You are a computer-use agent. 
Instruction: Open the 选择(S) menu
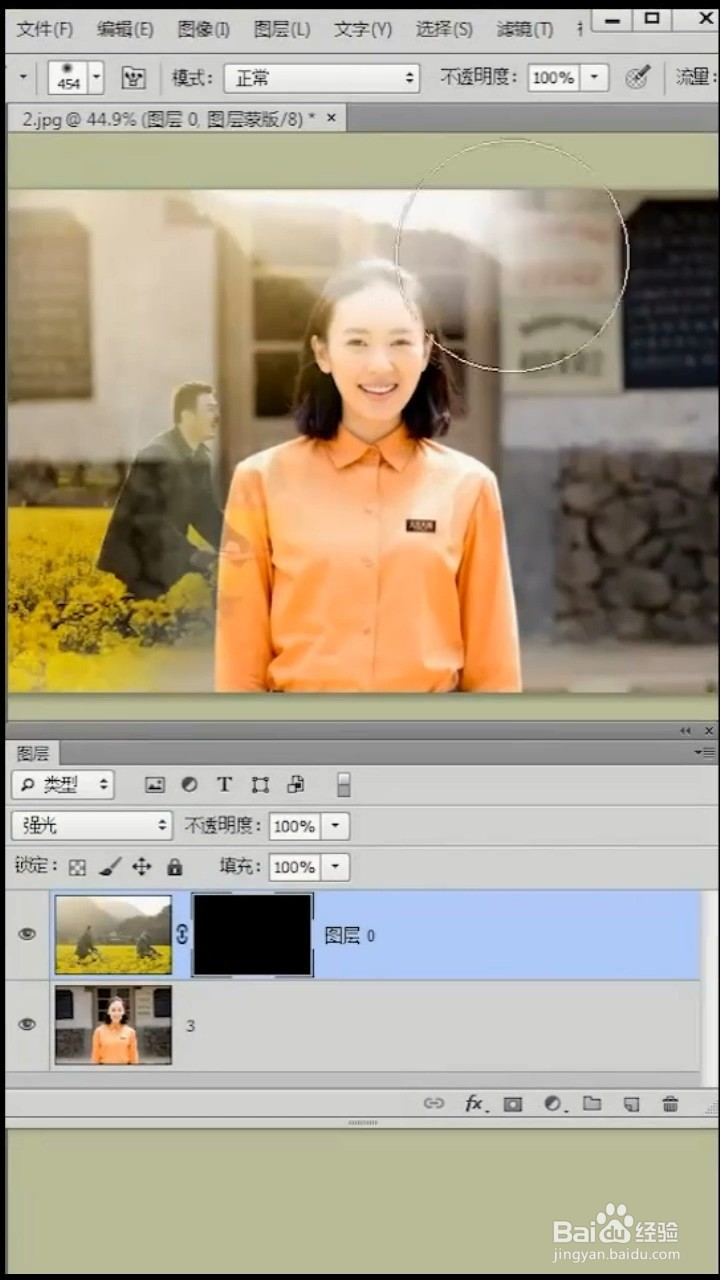pyautogui.click(x=444, y=29)
